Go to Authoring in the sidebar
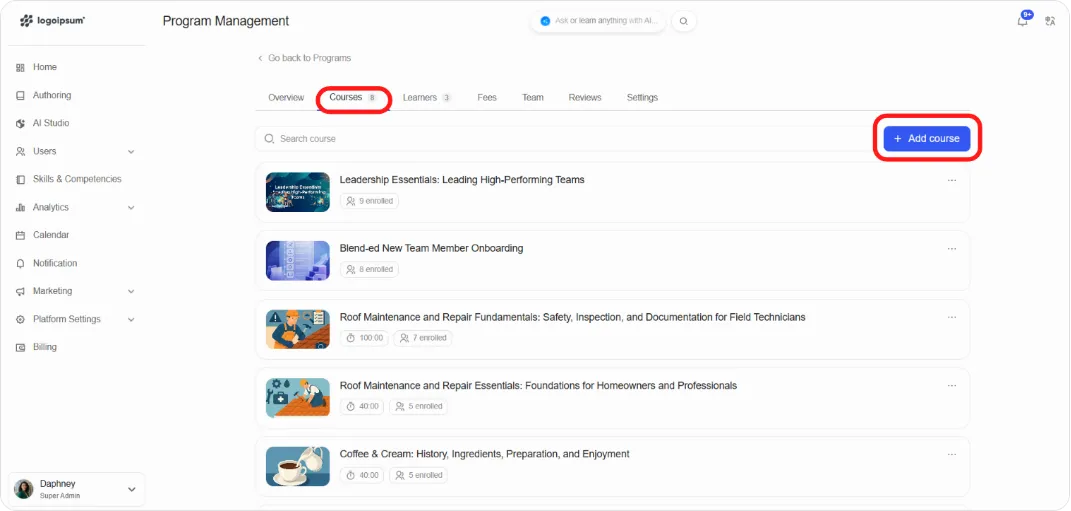1071x511 pixels. (x=52, y=95)
